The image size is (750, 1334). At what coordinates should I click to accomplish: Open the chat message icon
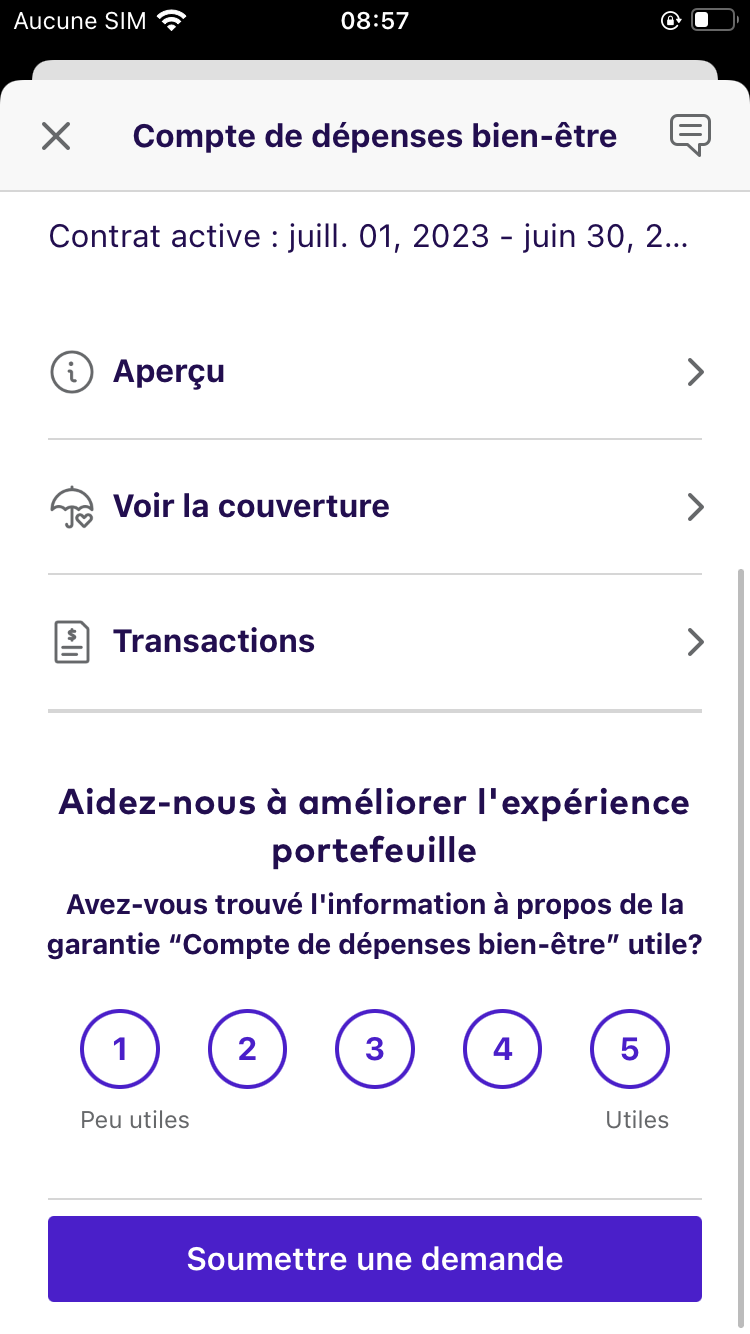click(x=690, y=135)
